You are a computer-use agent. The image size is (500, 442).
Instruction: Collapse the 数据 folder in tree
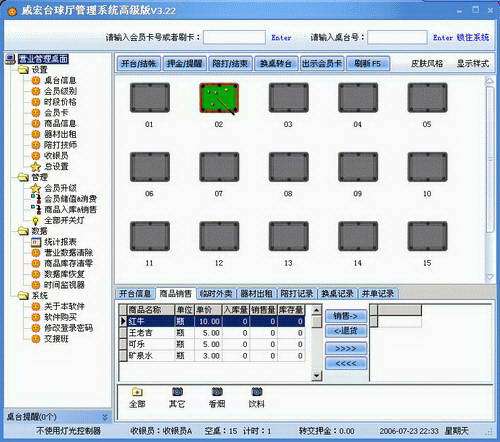coord(23,231)
